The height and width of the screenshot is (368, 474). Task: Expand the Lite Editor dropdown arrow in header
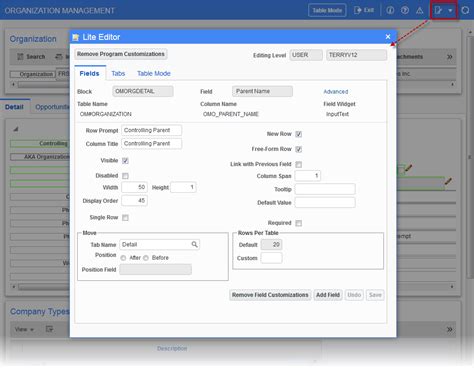click(450, 11)
